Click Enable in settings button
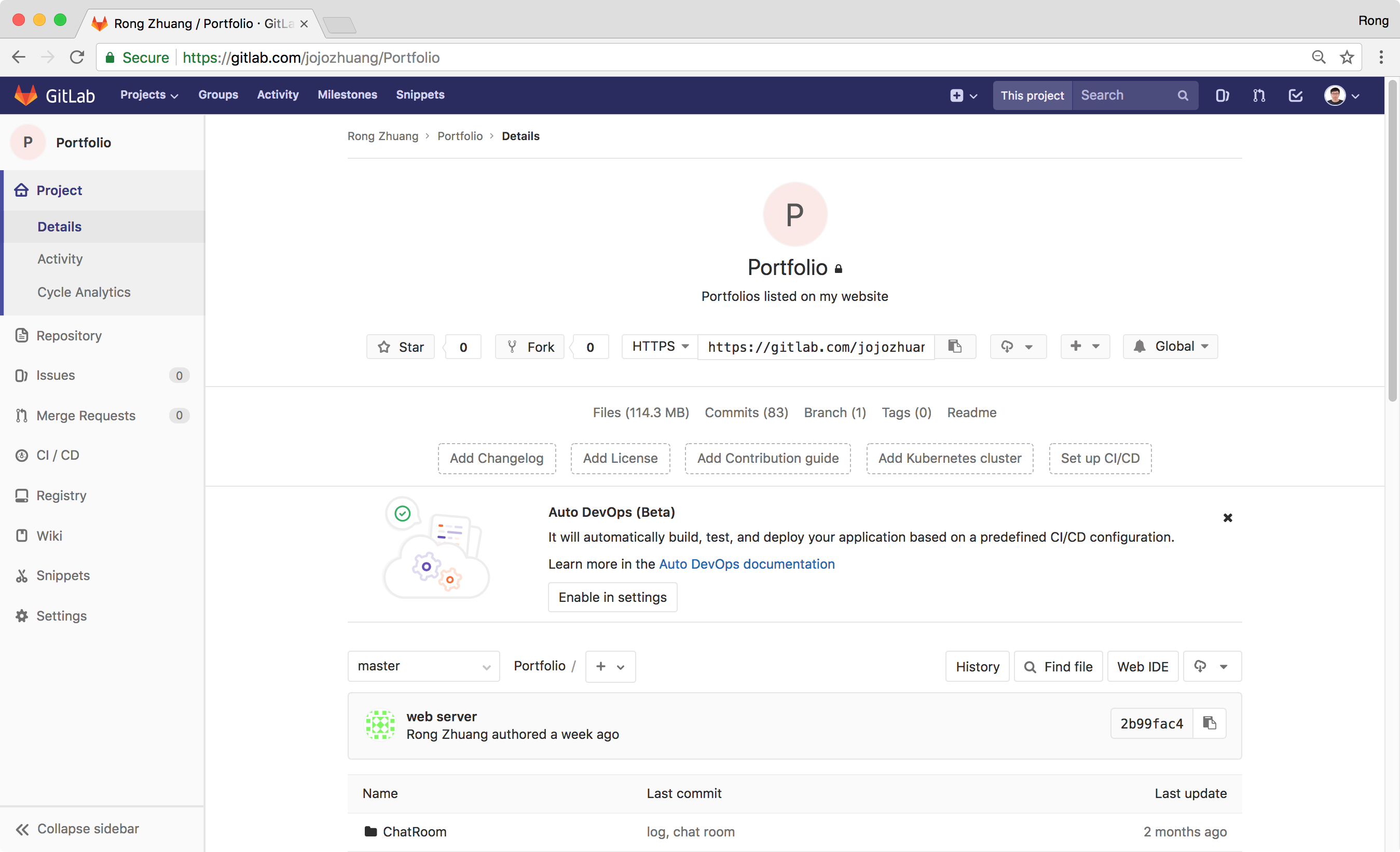This screenshot has height=852, width=1400. point(612,597)
